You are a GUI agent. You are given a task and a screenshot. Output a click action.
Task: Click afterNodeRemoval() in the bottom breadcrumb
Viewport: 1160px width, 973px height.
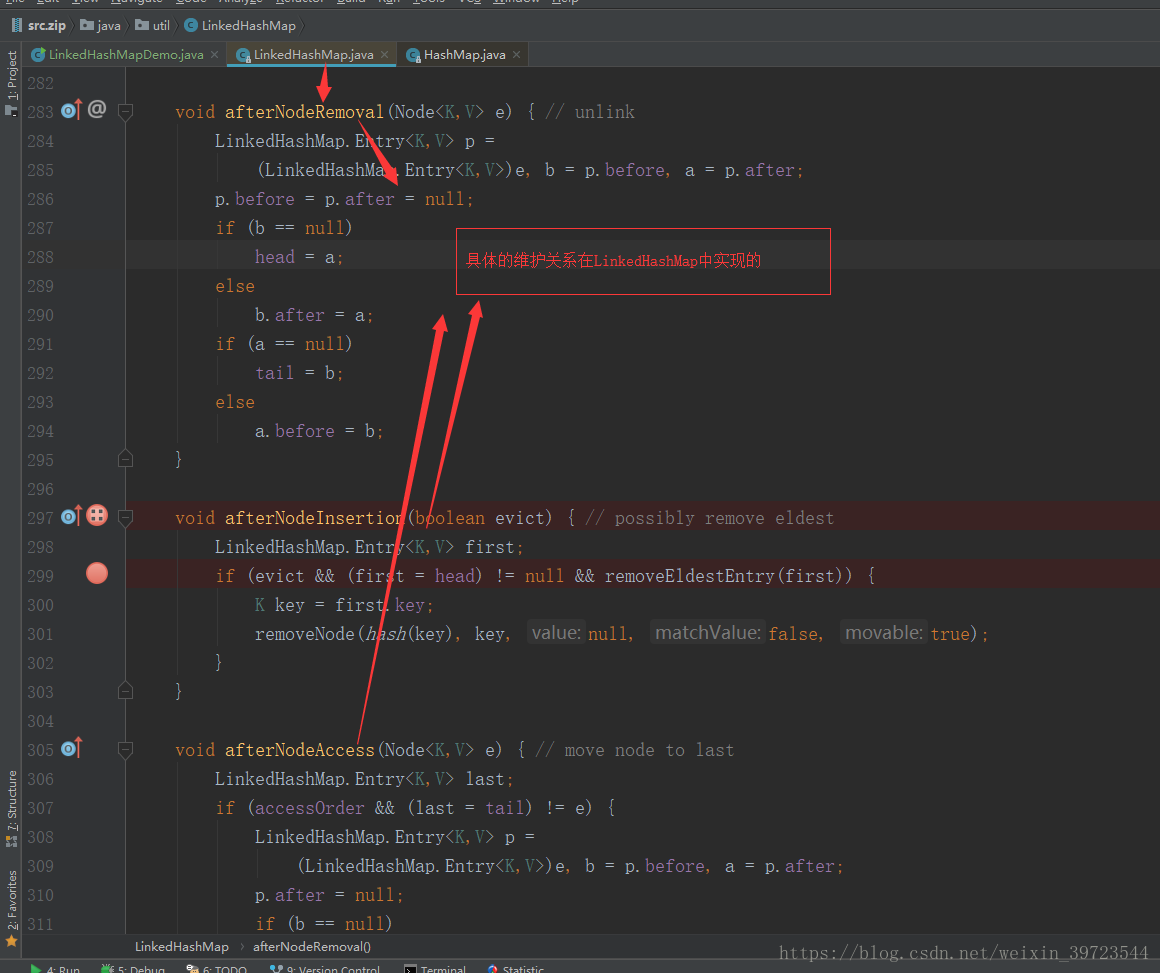pyautogui.click(x=311, y=946)
